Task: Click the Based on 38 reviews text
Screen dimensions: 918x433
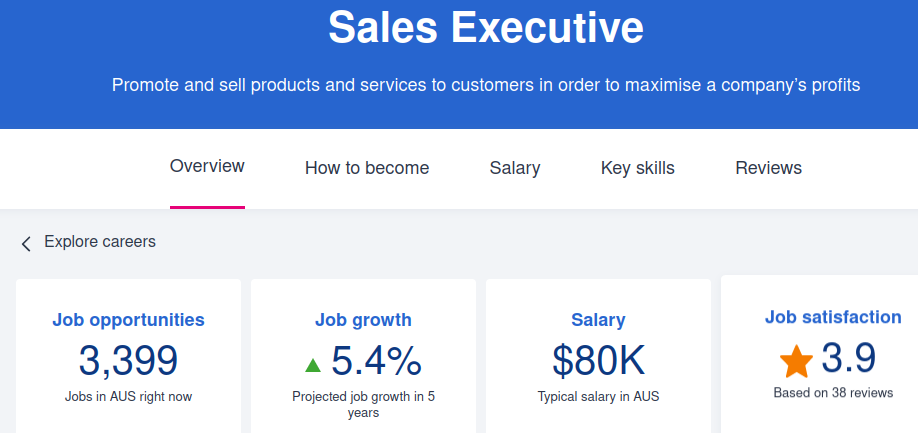Action: tap(833, 393)
